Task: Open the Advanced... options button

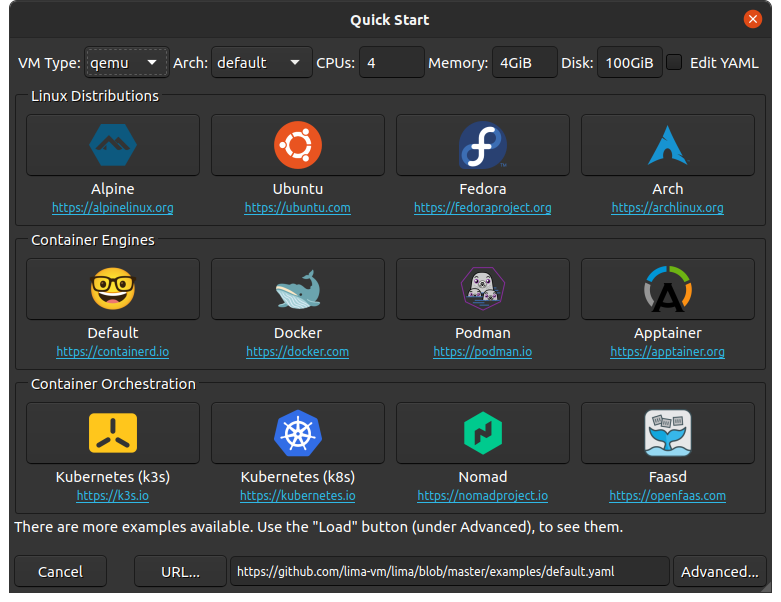Action: coord(720,571)
